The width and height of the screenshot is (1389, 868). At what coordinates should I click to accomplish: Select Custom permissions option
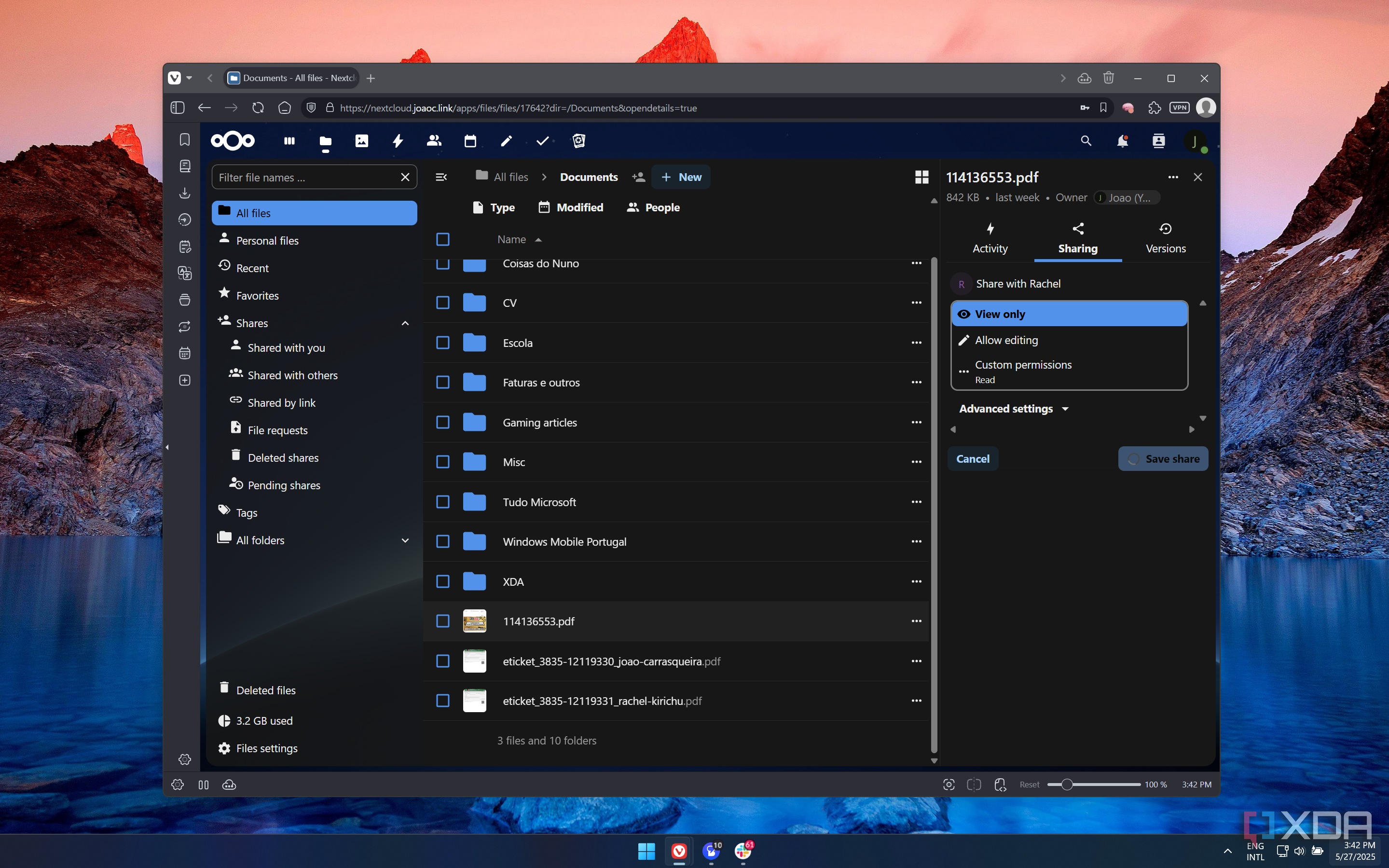[1069, 372]
